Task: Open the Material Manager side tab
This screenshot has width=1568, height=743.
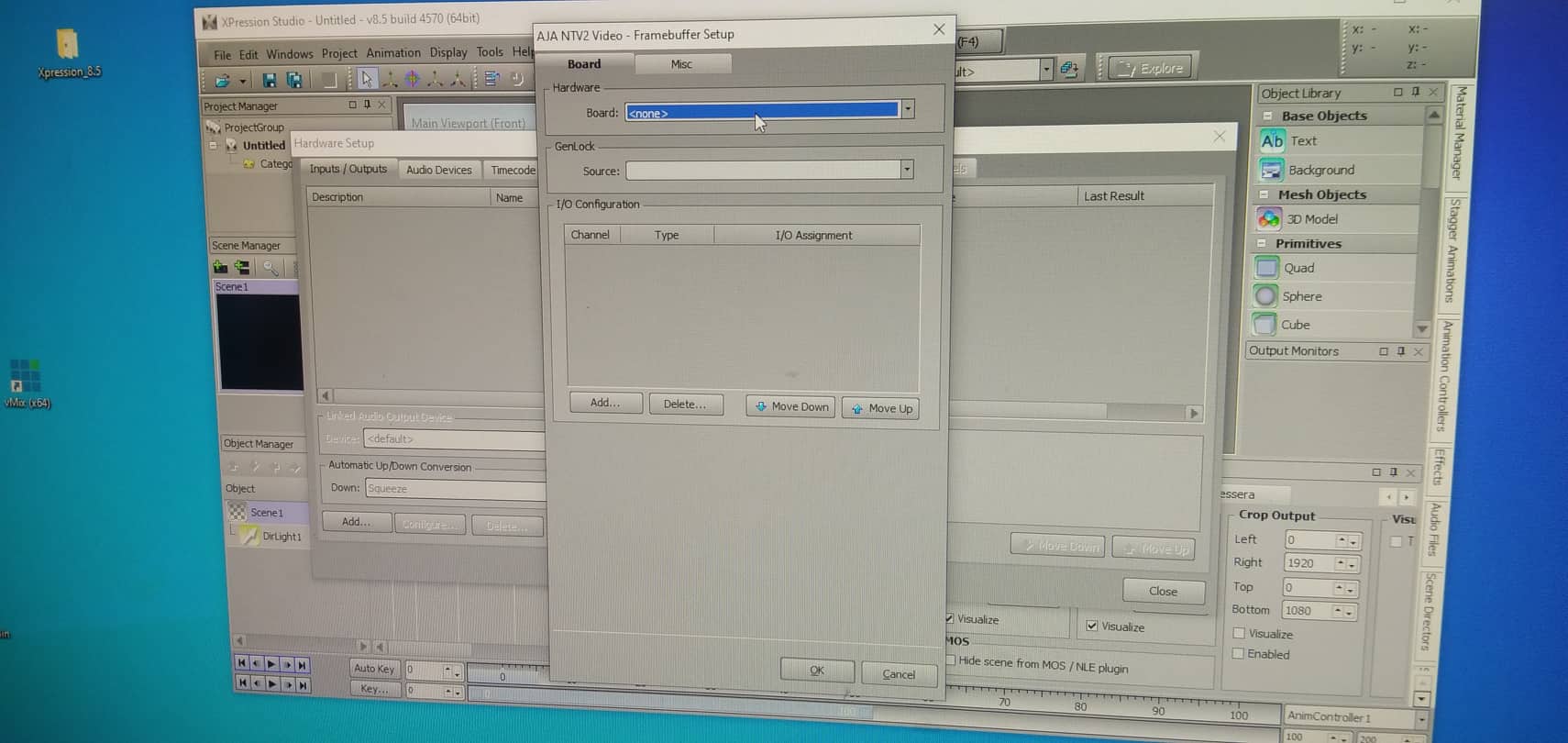Action: click(x=1459, y=133)
